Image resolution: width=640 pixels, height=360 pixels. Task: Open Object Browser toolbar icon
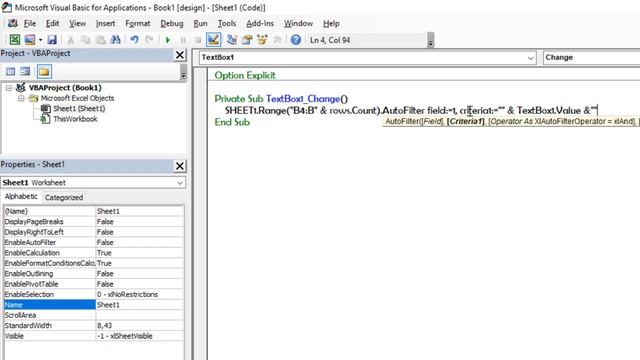[x=262, y=40]
